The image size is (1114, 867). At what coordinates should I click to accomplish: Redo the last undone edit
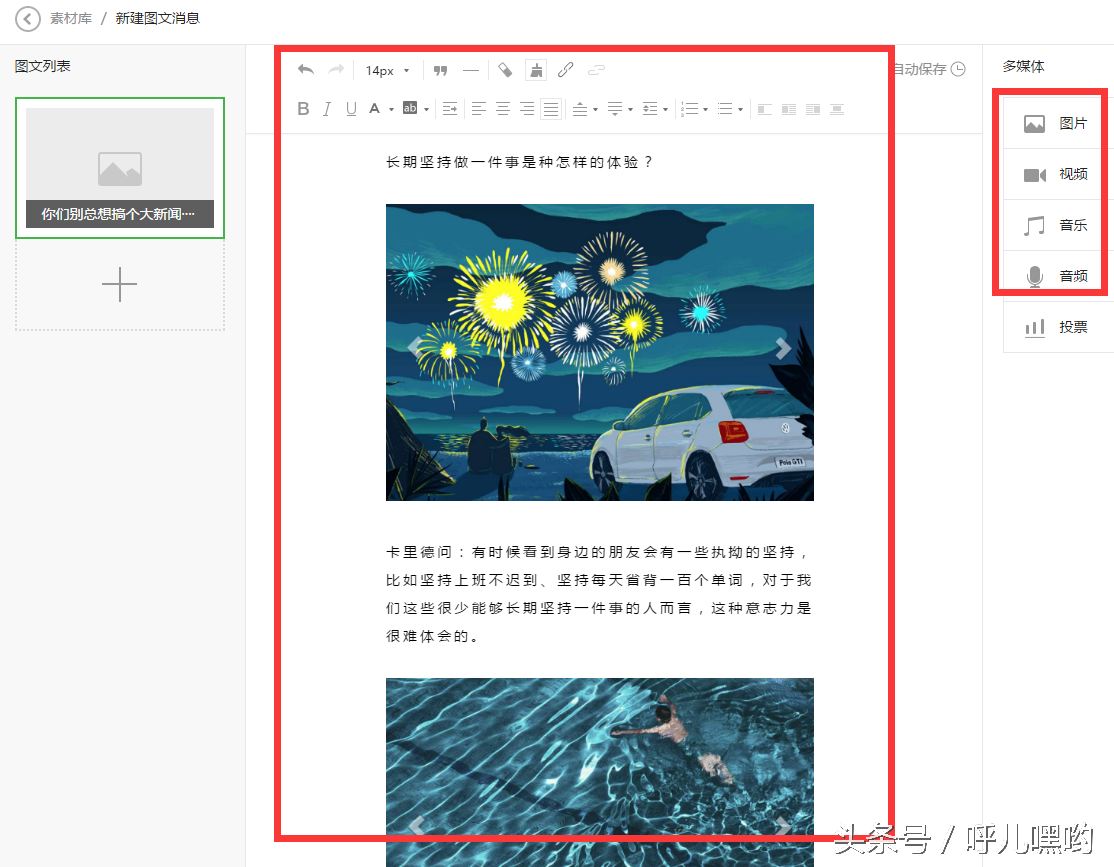point(336,70)
